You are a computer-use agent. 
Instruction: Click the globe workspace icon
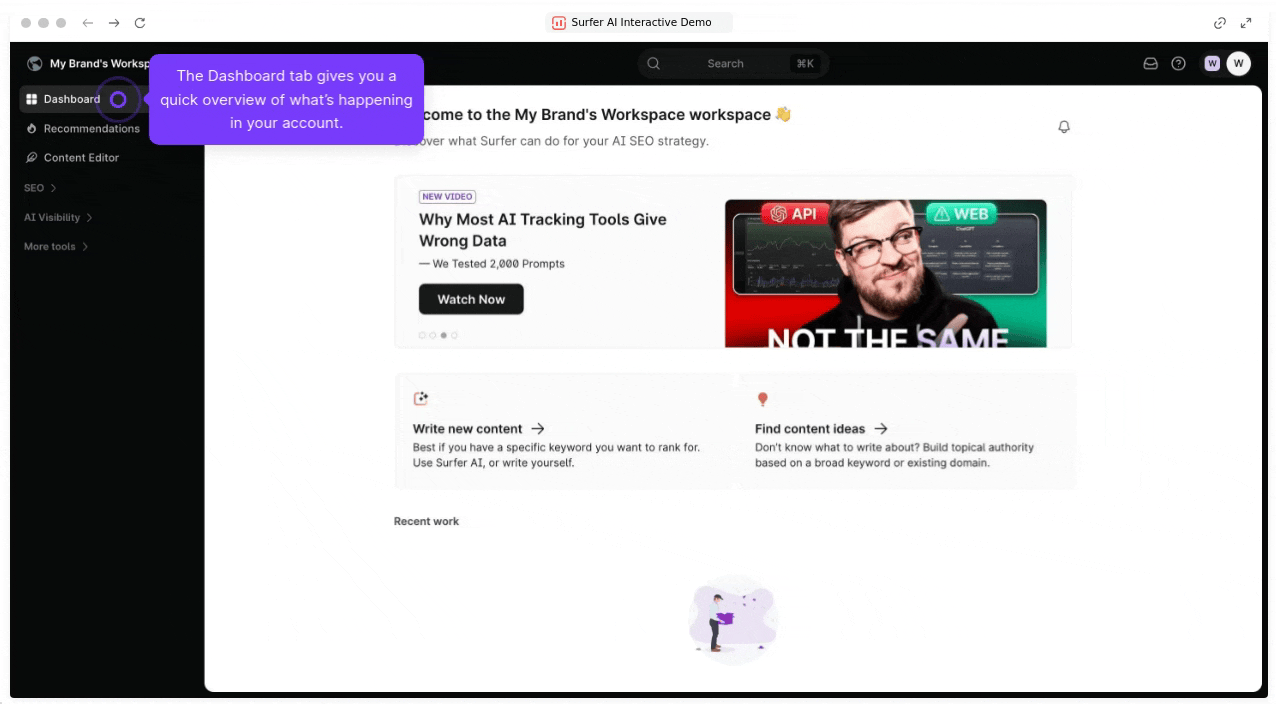click(35, 63)
